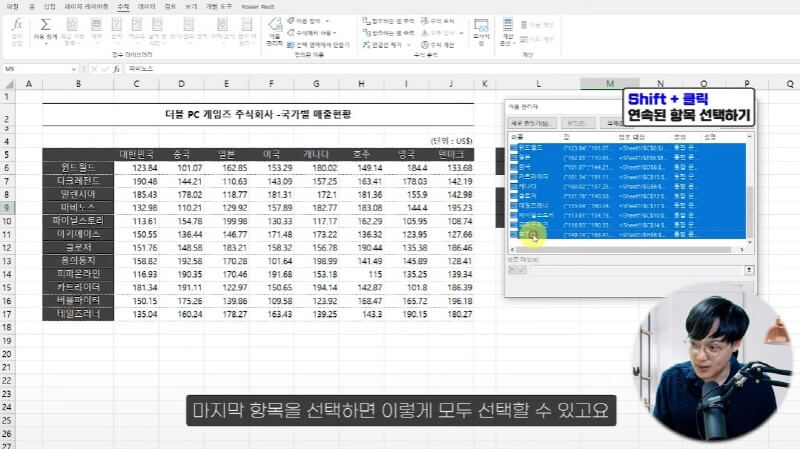Viewport: 800px width, 449px height.
Task: Switch to the 삽입 (Insert) tab
Action: (49, 7)
